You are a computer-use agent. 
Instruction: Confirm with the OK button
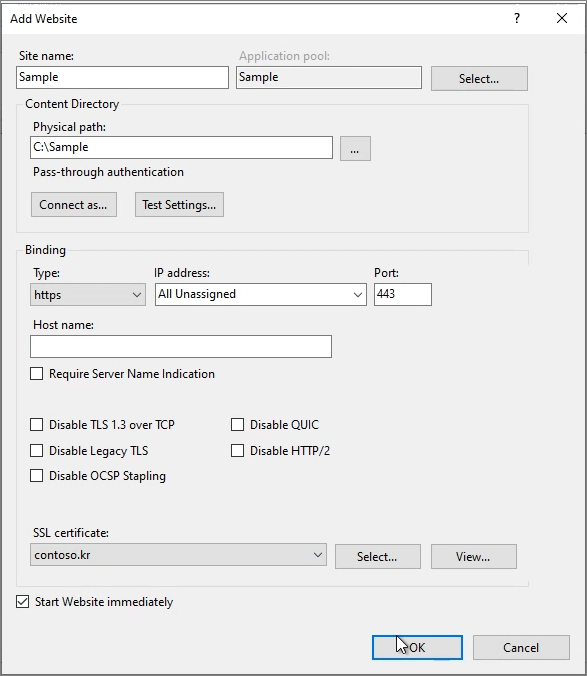coord(417,648)
